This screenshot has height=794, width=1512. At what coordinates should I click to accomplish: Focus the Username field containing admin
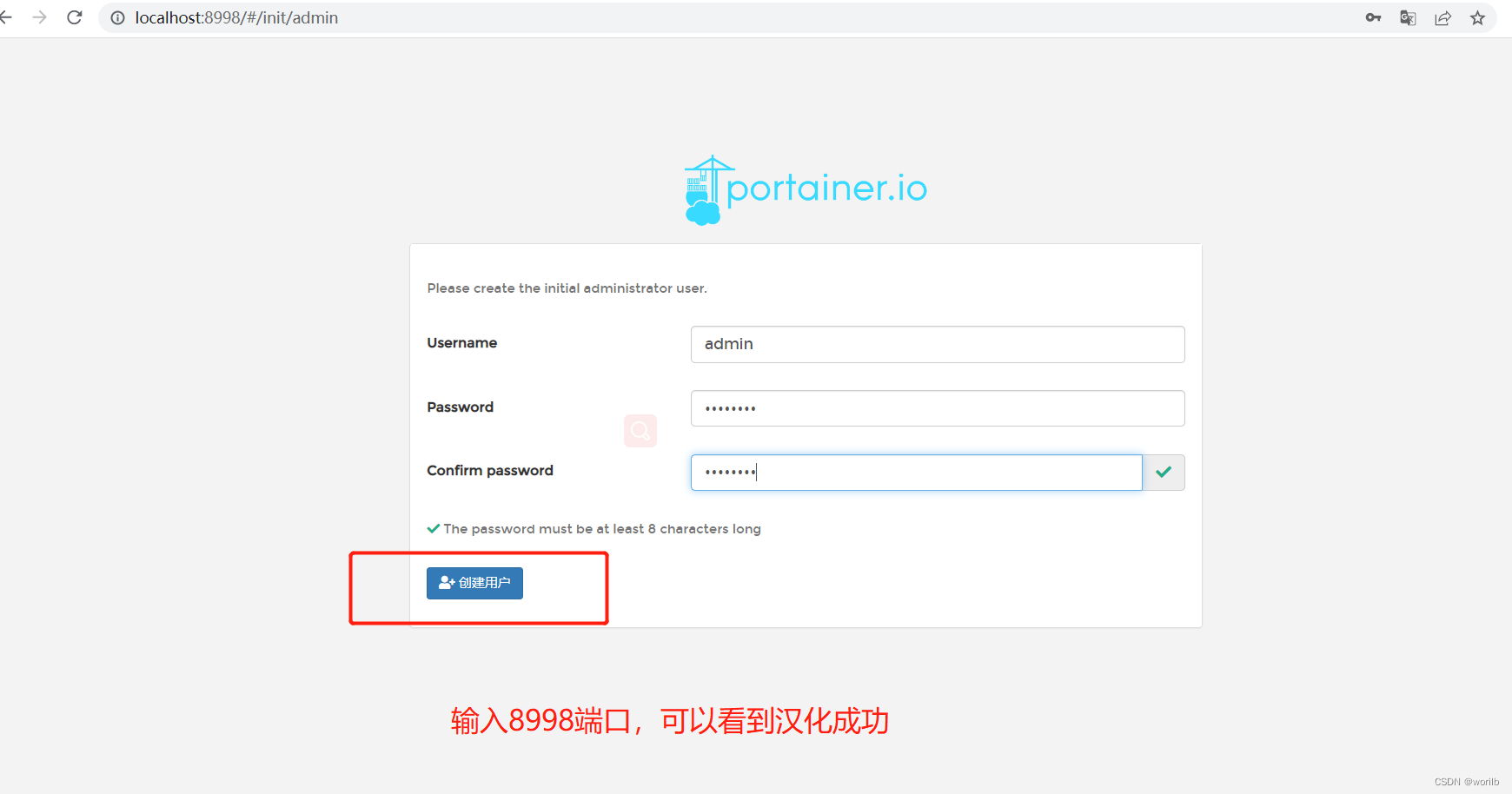[x=938, y=344]
